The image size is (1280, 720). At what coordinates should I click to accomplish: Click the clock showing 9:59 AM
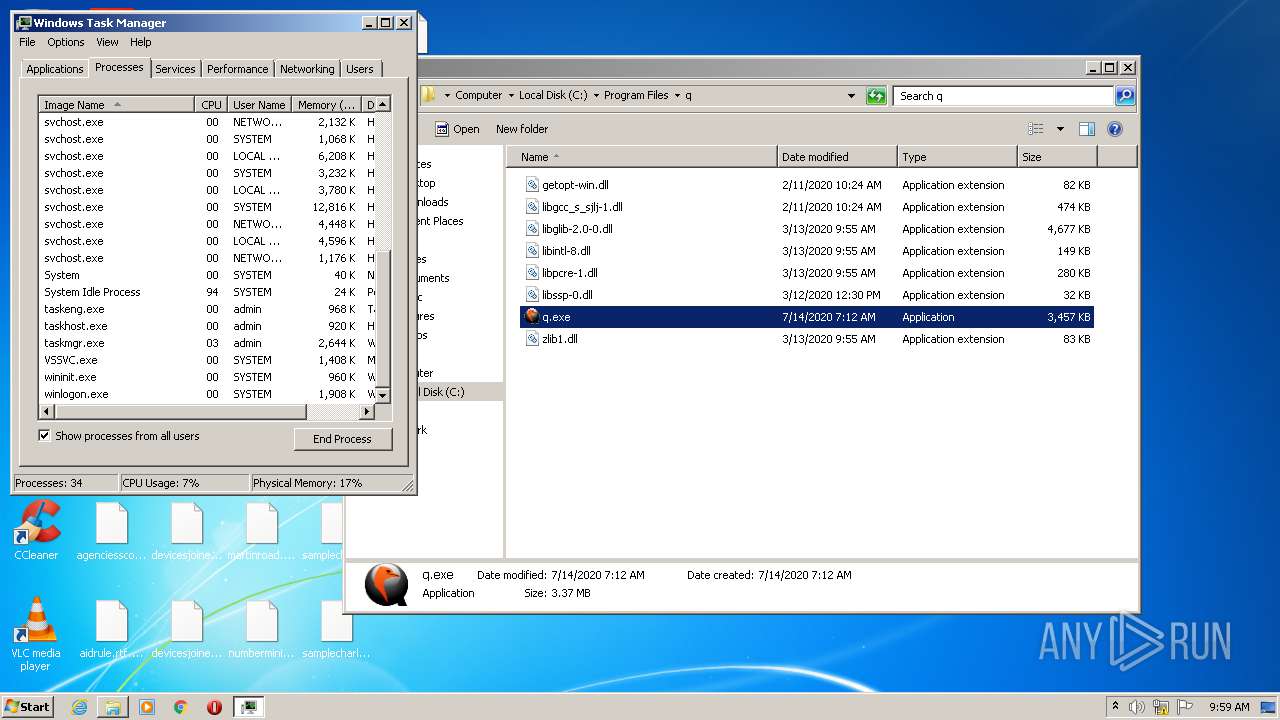click(1229, 707)
